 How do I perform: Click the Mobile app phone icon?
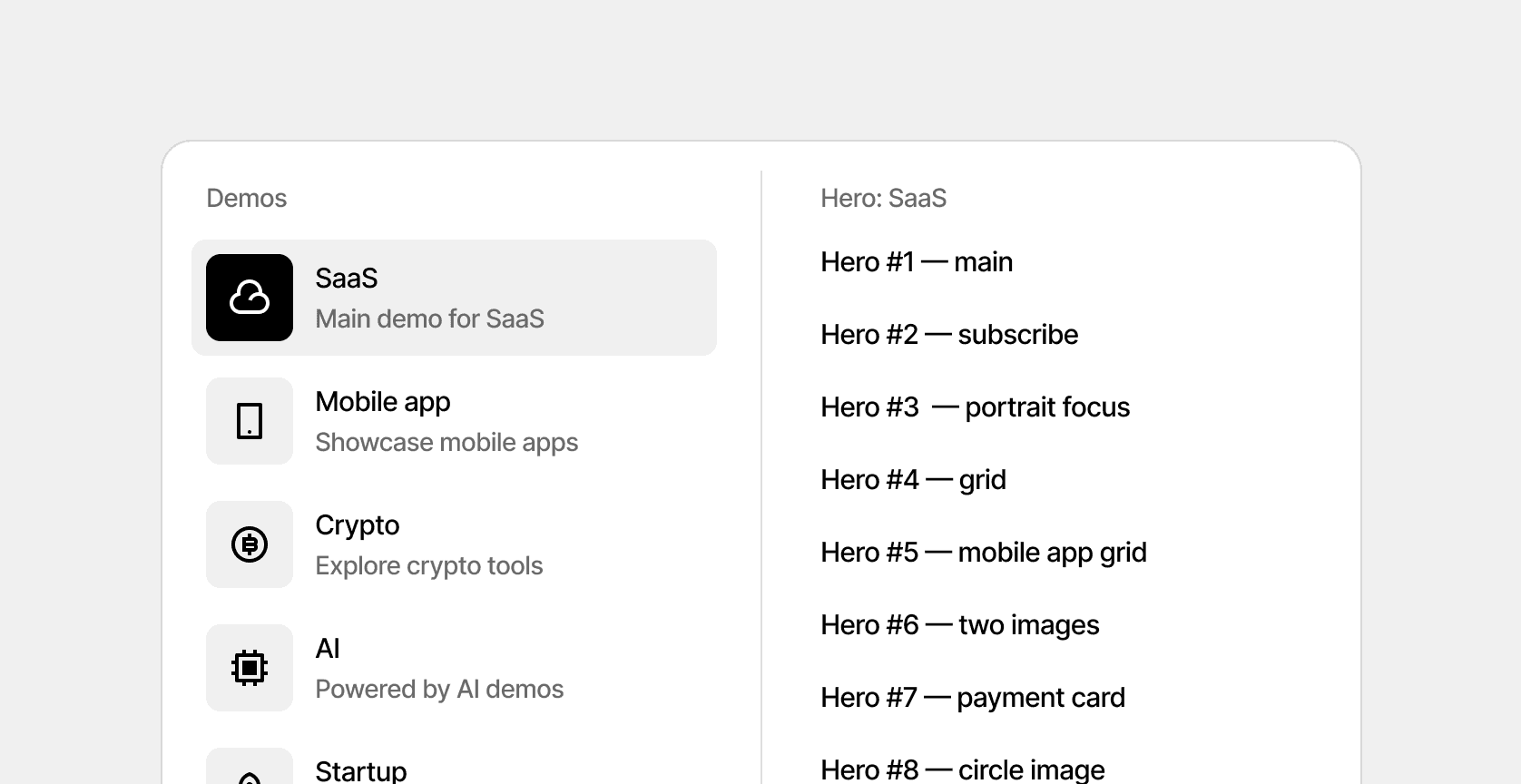coord(250,421)
